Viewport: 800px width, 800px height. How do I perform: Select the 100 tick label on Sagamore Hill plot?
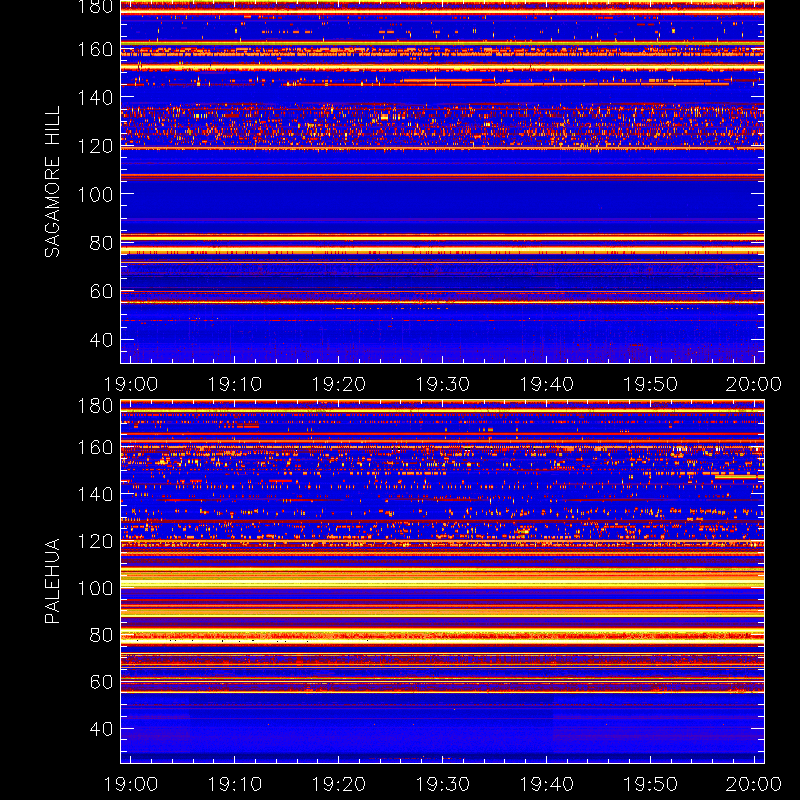click(95, 194)
